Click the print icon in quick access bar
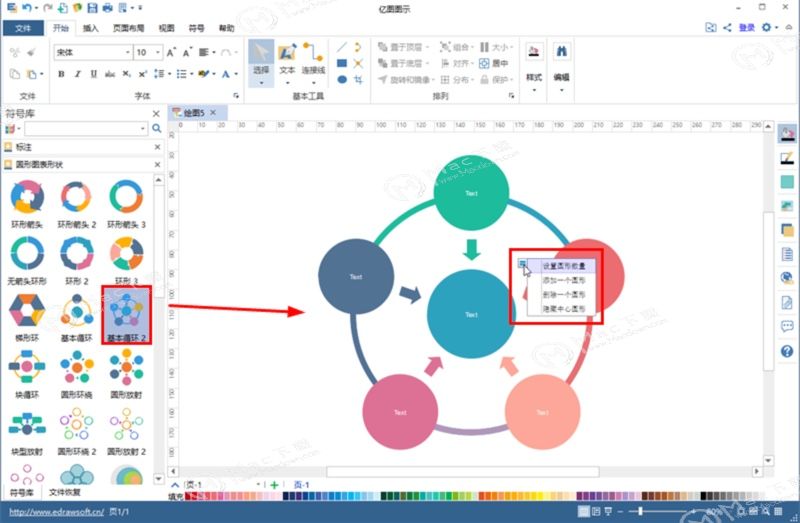The height and width of the screenshot is (523, 800). click(x=108, y=8)
